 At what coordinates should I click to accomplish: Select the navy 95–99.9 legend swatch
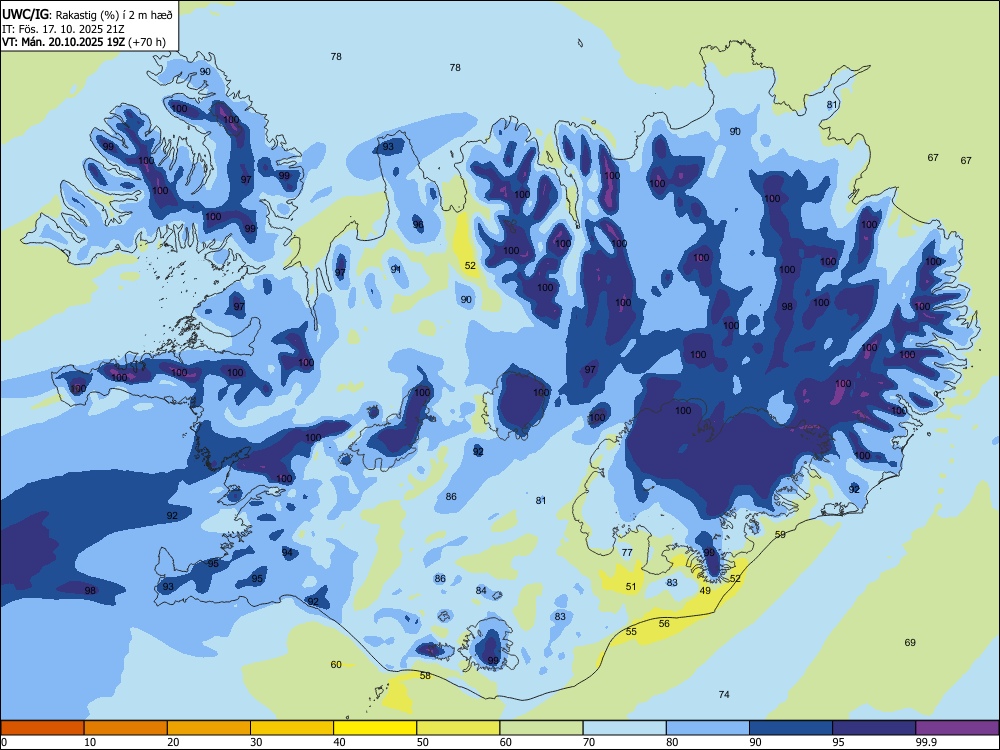pyautogui.click(x=874, y=728)
